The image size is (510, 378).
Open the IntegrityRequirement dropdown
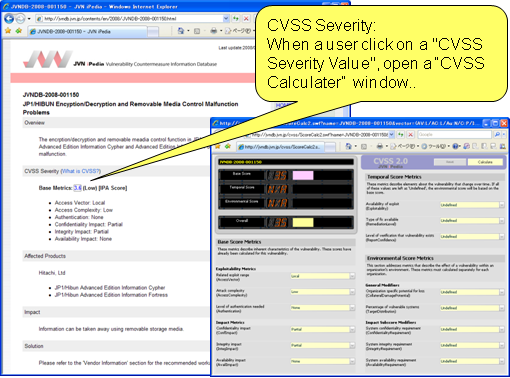click(x=472, y=345)
